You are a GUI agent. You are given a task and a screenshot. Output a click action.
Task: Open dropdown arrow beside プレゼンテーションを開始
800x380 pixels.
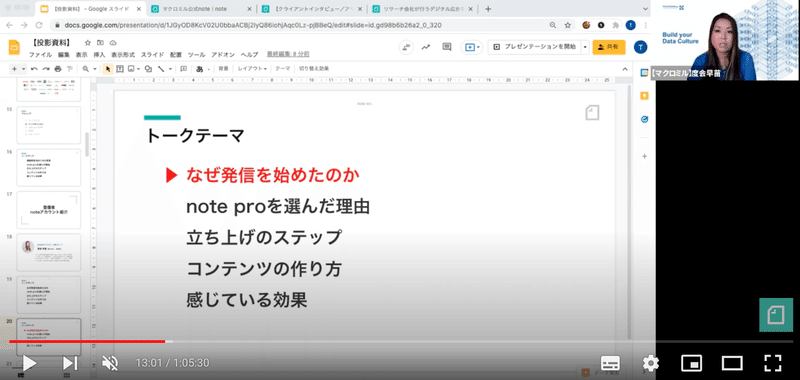pos(585,46)
